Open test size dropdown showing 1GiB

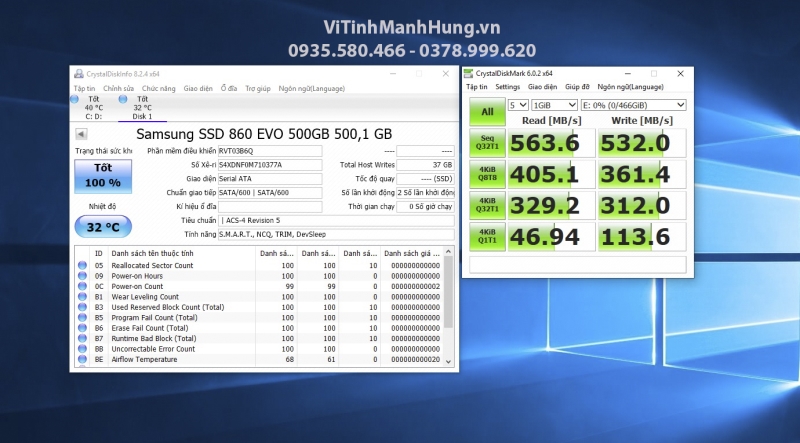click(554, 105)
